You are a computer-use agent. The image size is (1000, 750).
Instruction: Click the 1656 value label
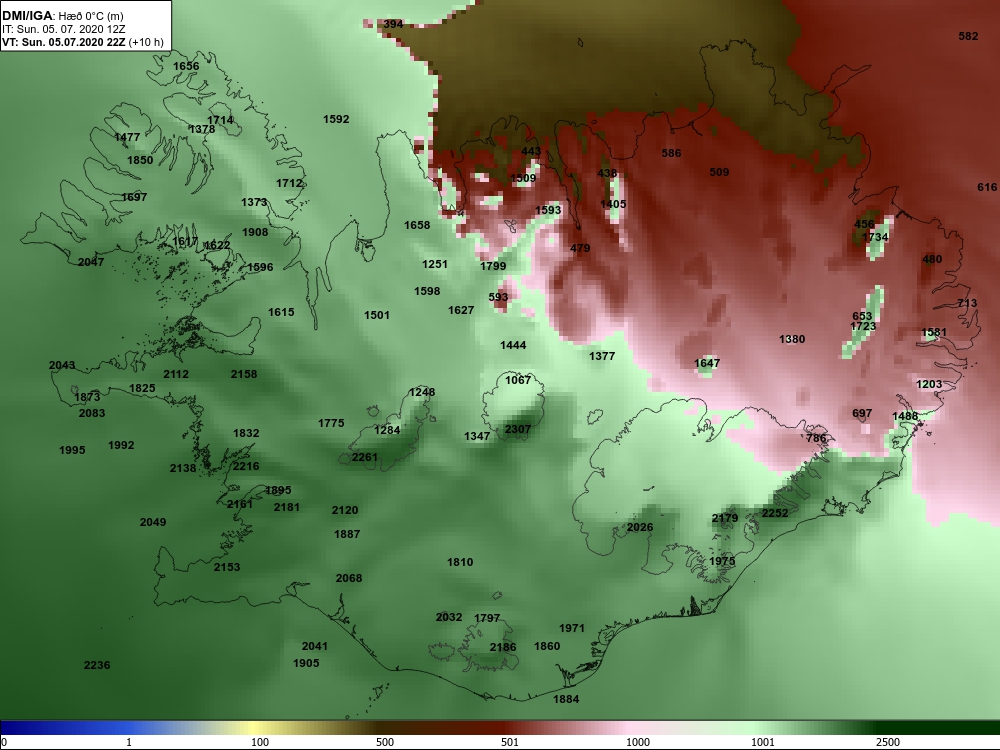[x=186, y=66]
